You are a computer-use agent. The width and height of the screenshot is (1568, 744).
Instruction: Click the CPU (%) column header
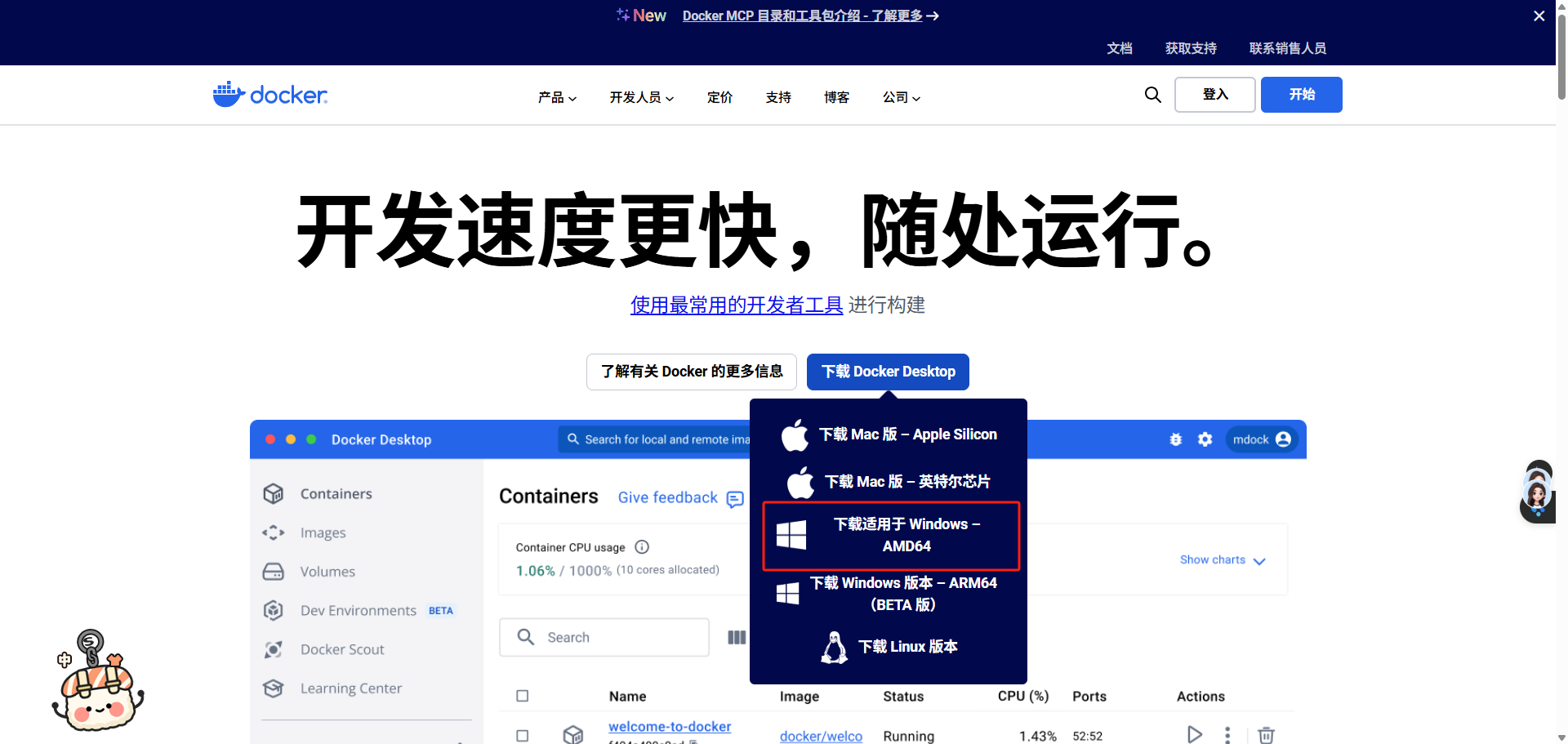[x=1023, y=696]
